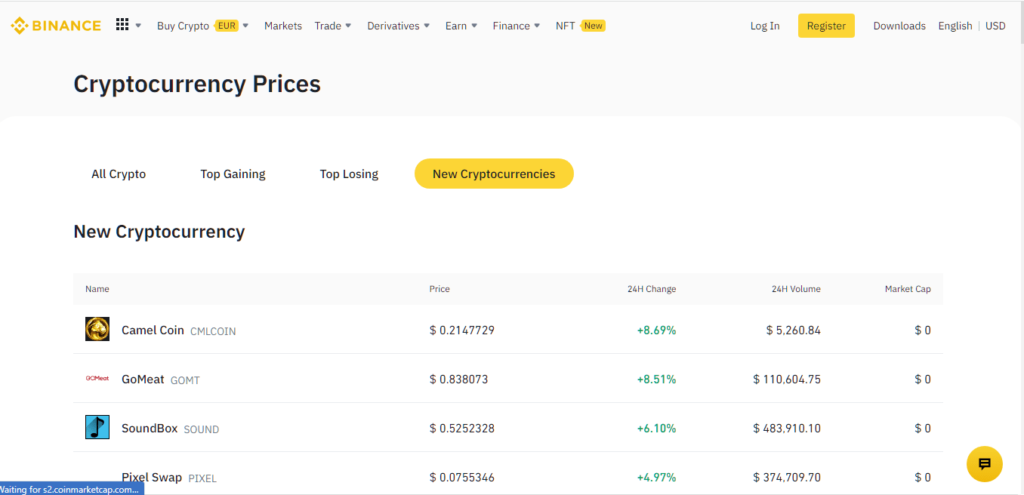Click the Market Cap column header
The image size is (1024, 495).
pos(908,289)
